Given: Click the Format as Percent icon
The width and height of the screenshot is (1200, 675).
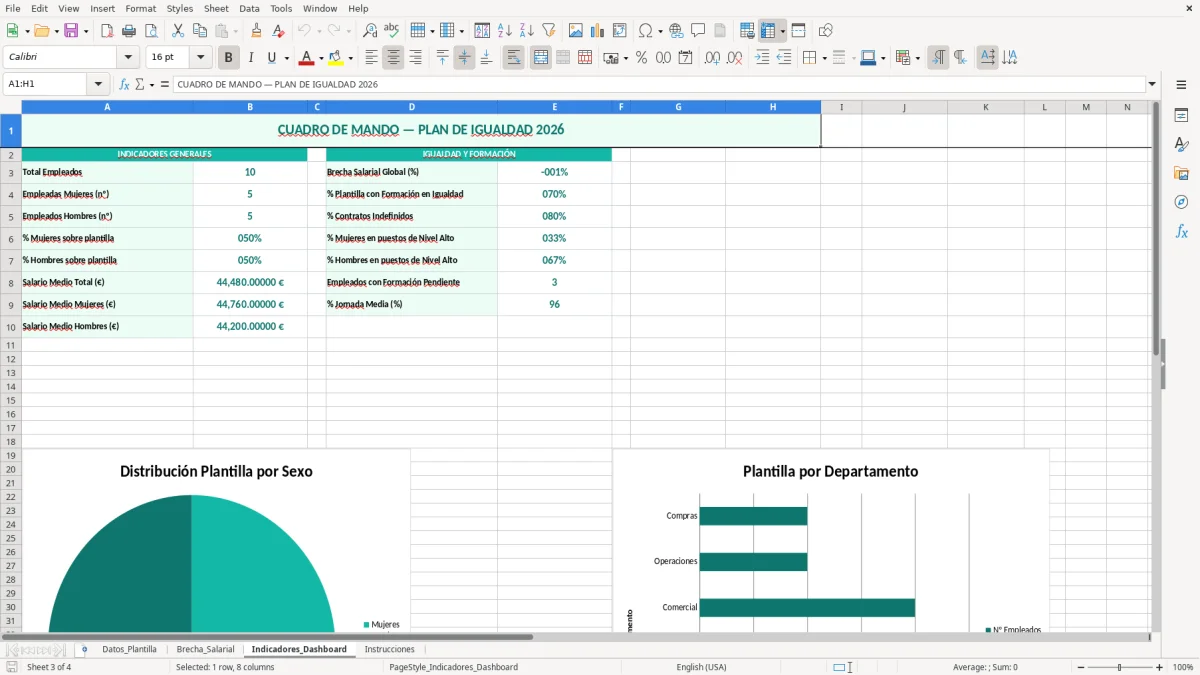Looking at the screenshot, I should pyautogui.click(x=641, y=58).
